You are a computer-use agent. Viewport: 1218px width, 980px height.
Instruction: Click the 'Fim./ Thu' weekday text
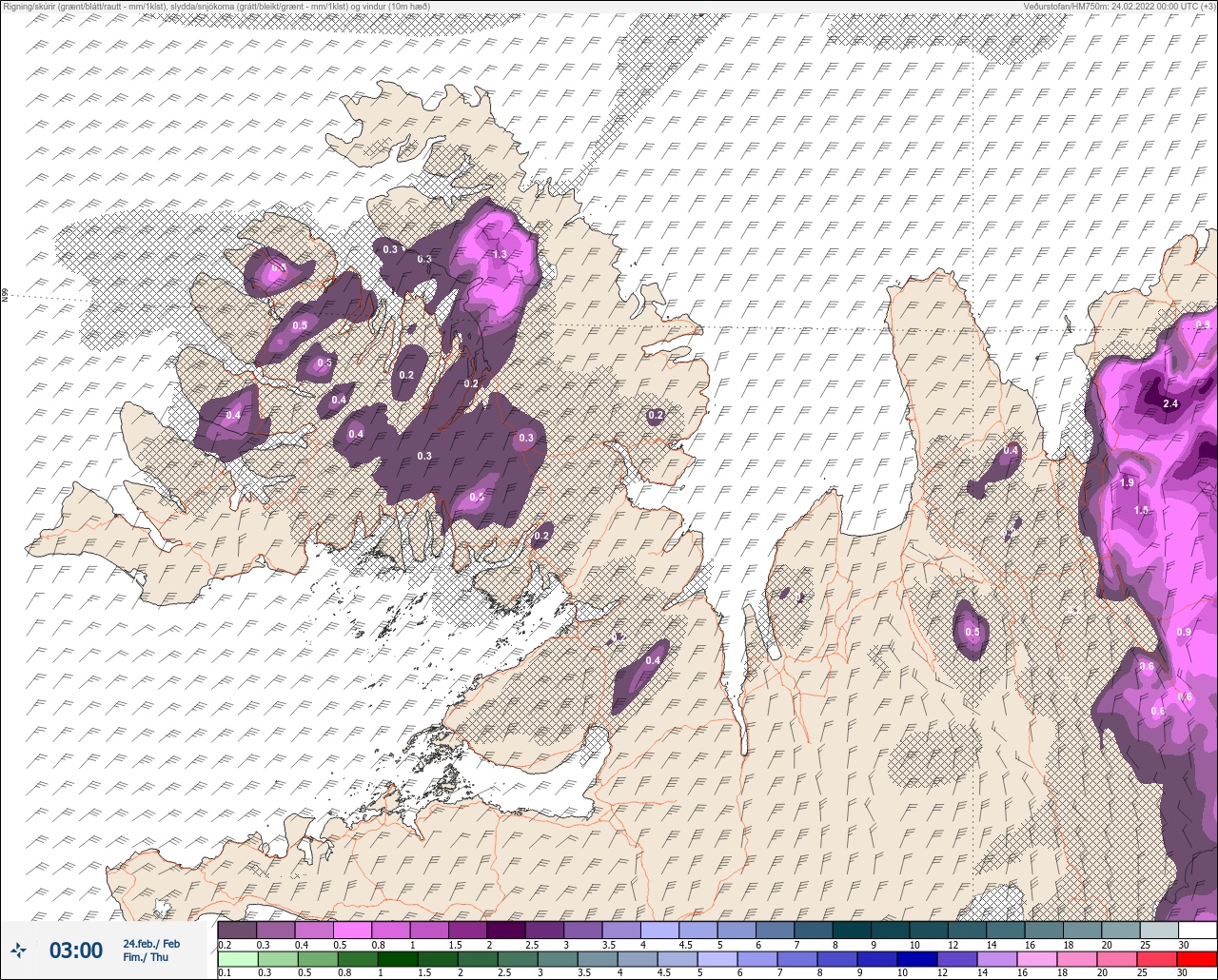coord(146,957)
